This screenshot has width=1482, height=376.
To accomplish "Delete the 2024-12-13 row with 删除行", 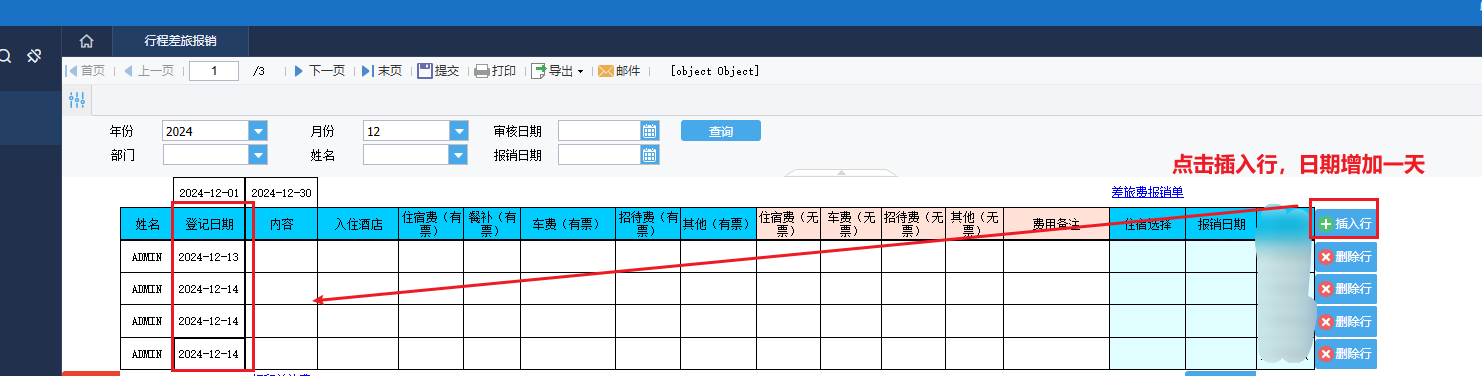I will pyautogui.click(x=1345, y=257).
